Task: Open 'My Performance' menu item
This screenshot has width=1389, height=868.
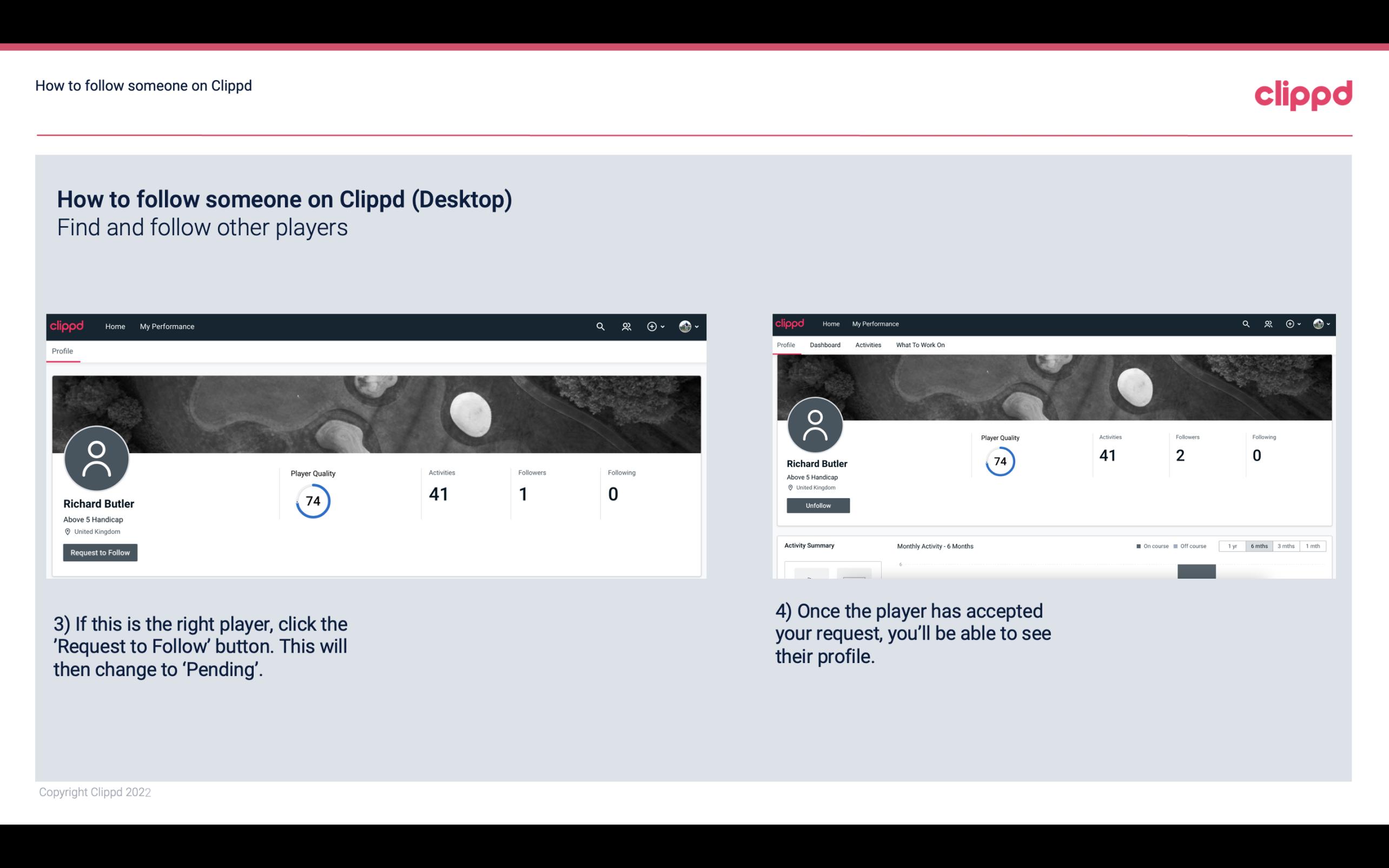Action: point(166,326)
